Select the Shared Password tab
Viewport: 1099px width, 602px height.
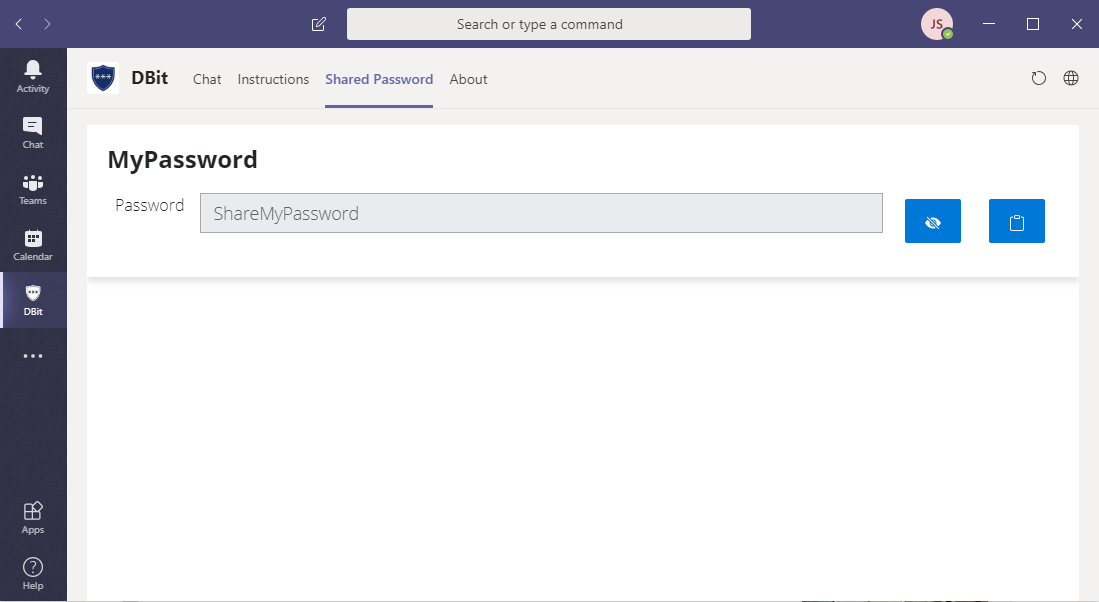(379, 79)
